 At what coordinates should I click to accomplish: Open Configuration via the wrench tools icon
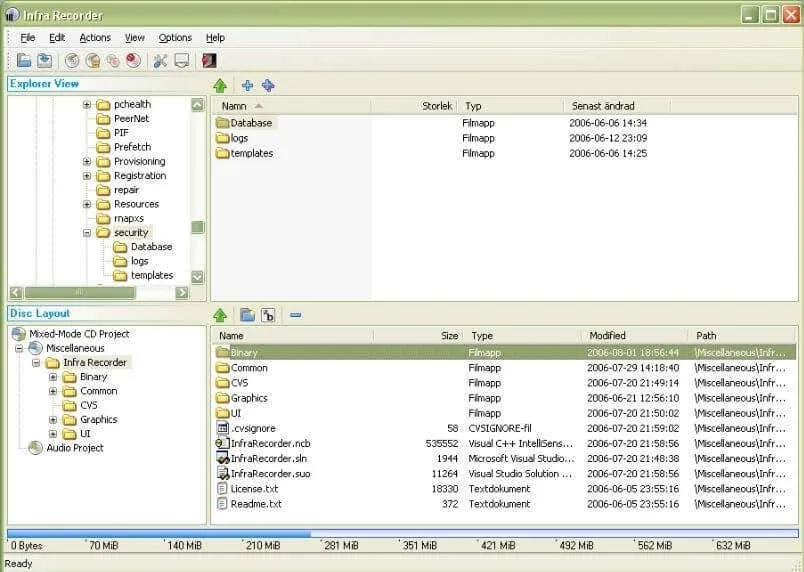[x=160, y=61]
